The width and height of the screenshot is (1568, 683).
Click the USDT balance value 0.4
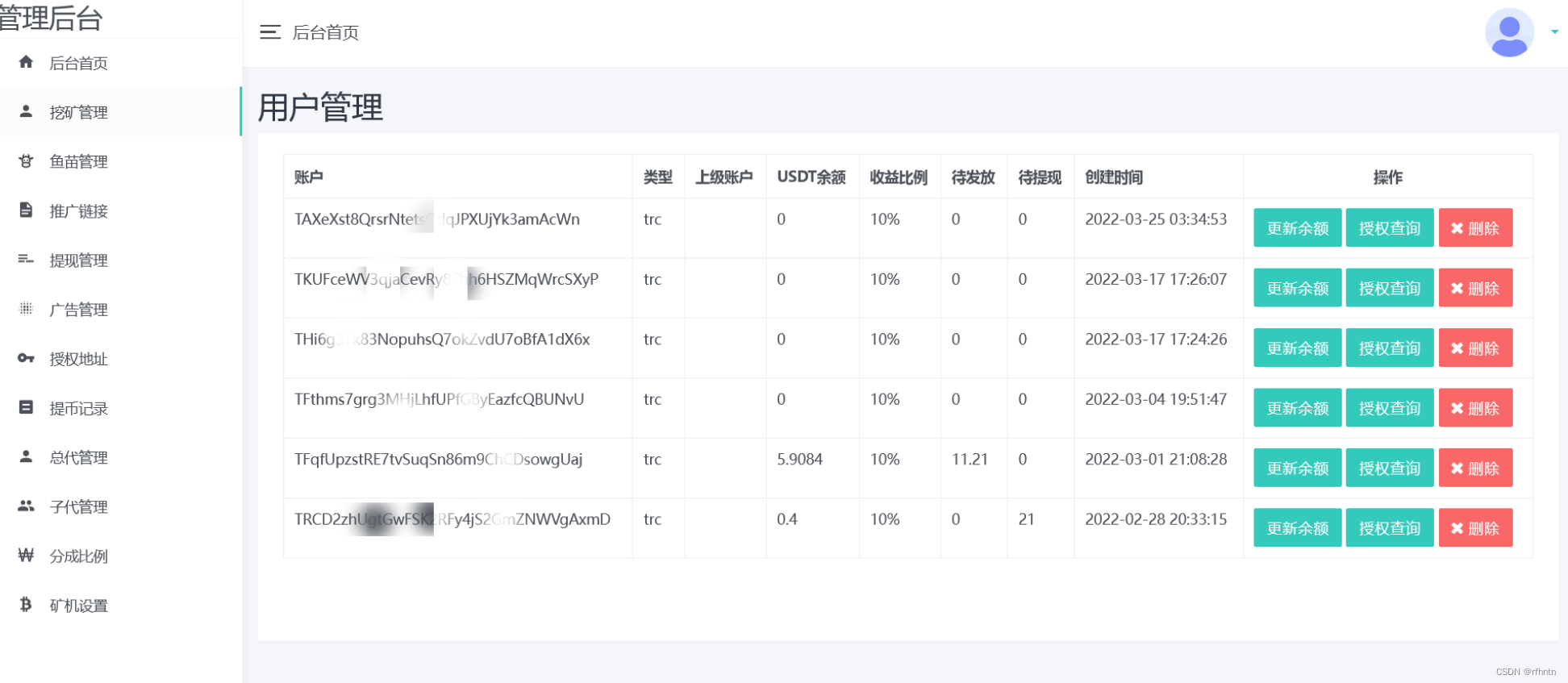[x=787, y=519]
